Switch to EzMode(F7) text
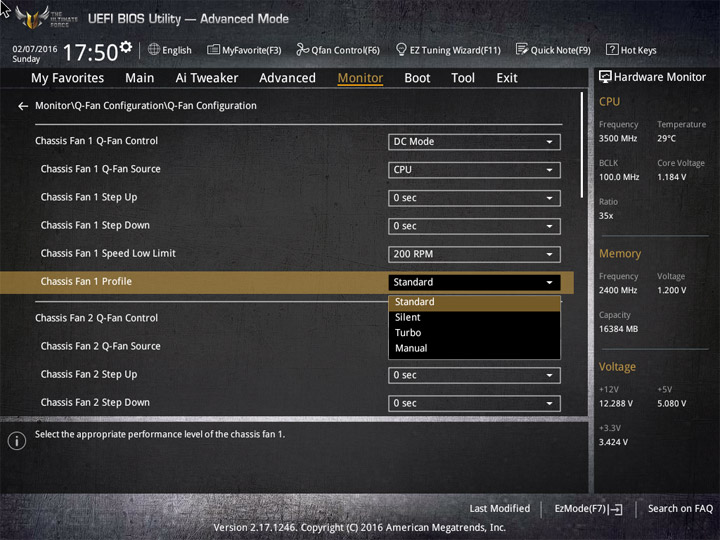 click(580, 509)
